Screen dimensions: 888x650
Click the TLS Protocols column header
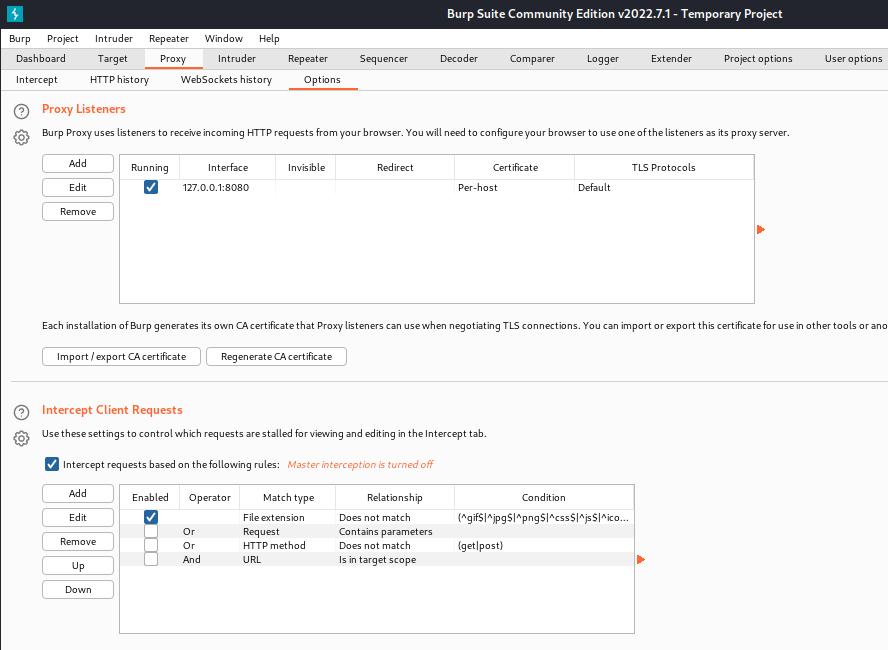tap(664, 168)
